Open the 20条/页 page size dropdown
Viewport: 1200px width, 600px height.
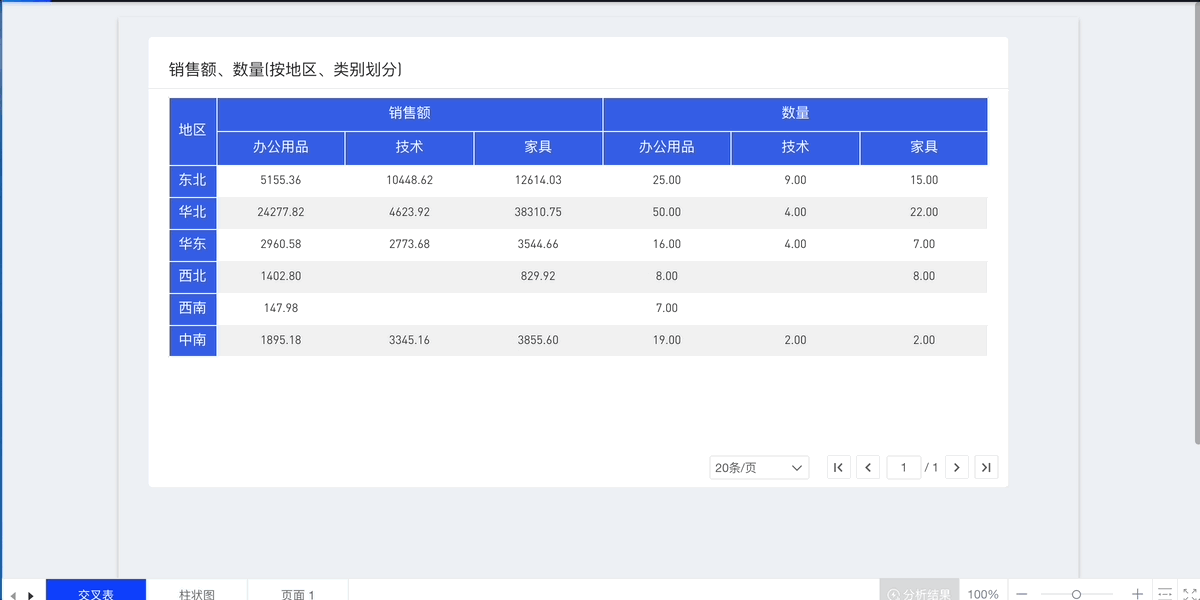758,467
